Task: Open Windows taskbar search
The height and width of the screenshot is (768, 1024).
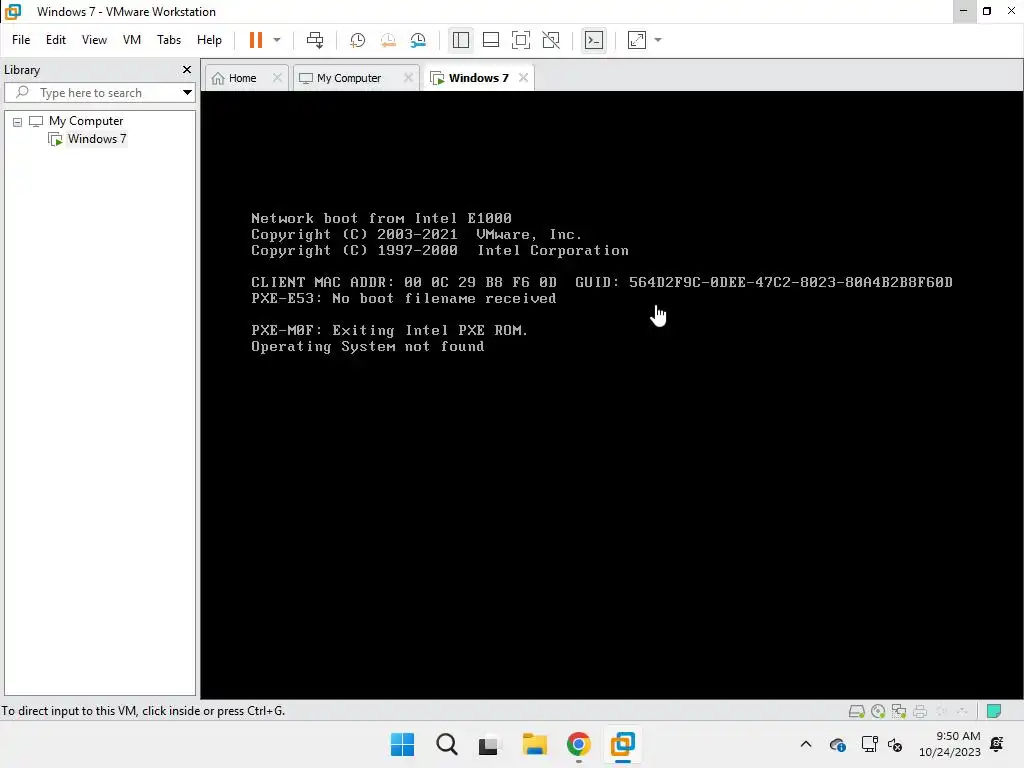Action: click(x=447, y=744)
